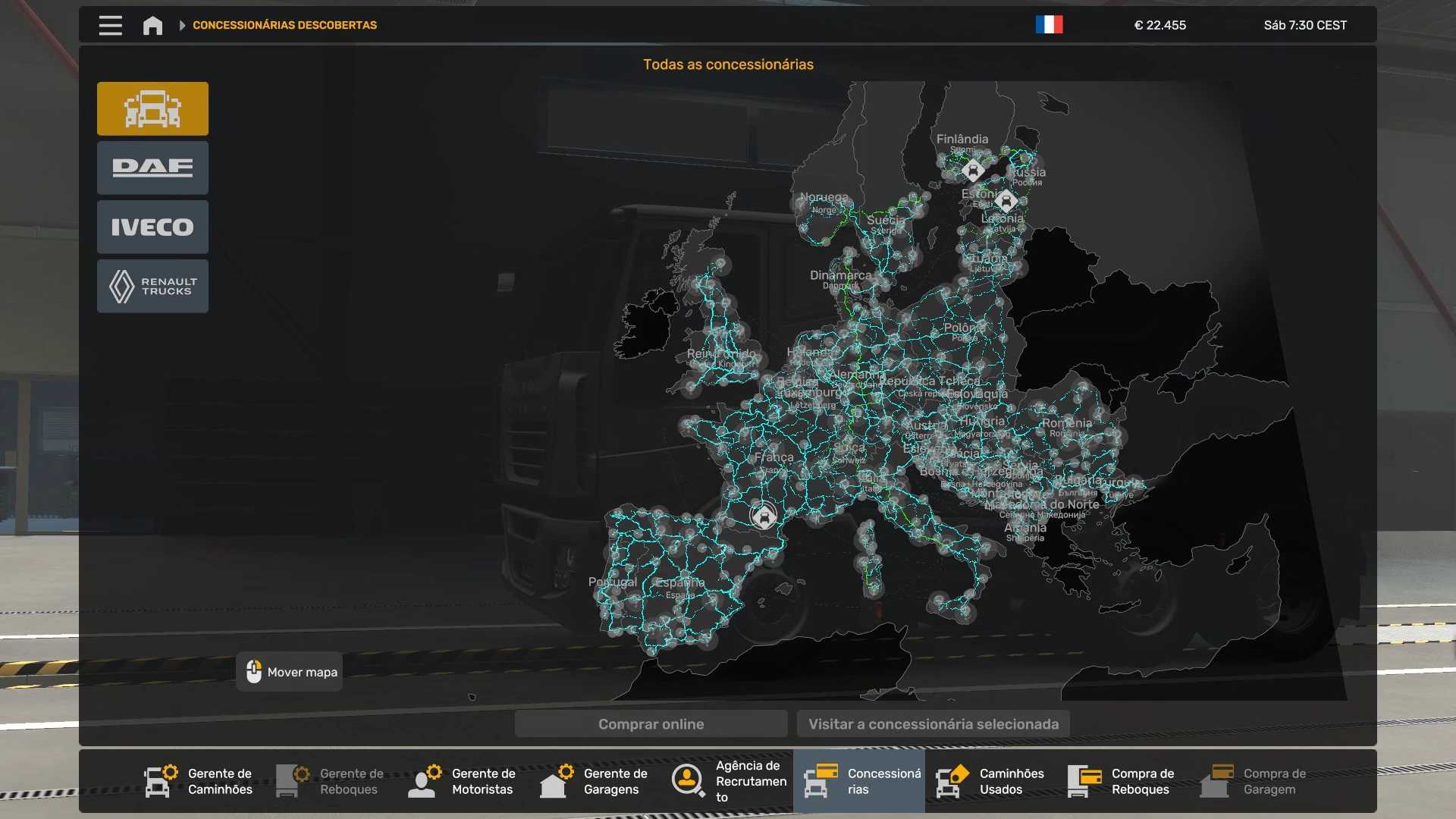Filter dealers by DAF brand

(x=152, y=168)
